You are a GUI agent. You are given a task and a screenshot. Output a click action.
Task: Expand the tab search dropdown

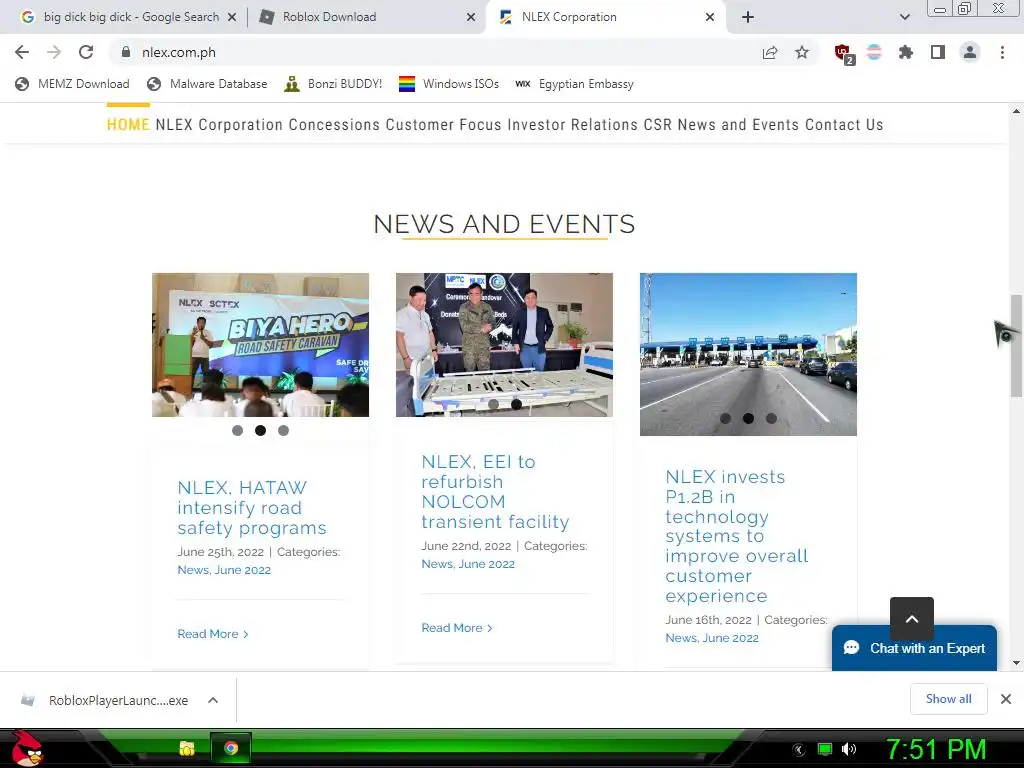[x=904, y=17]
